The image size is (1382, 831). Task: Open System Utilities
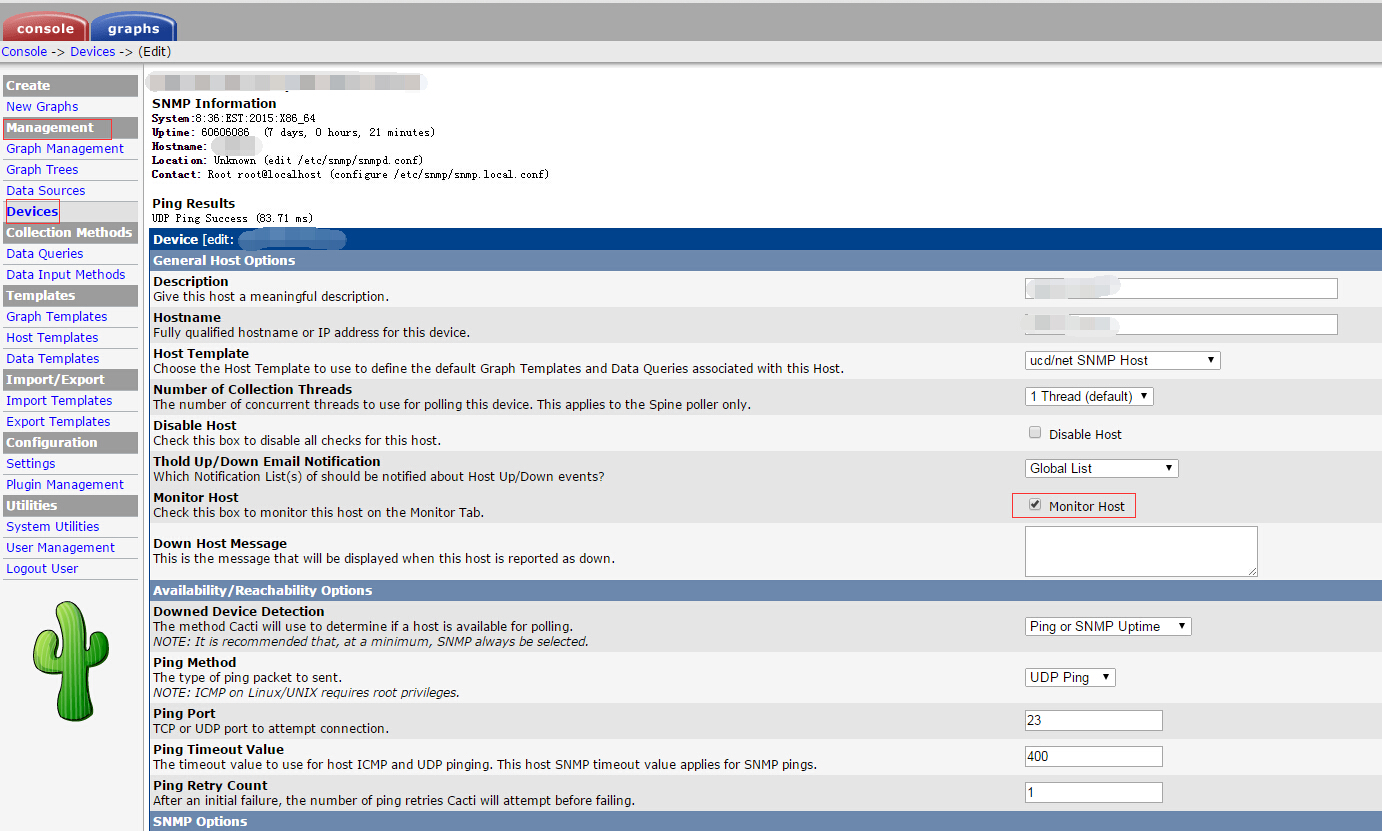(x=53, y=527)
